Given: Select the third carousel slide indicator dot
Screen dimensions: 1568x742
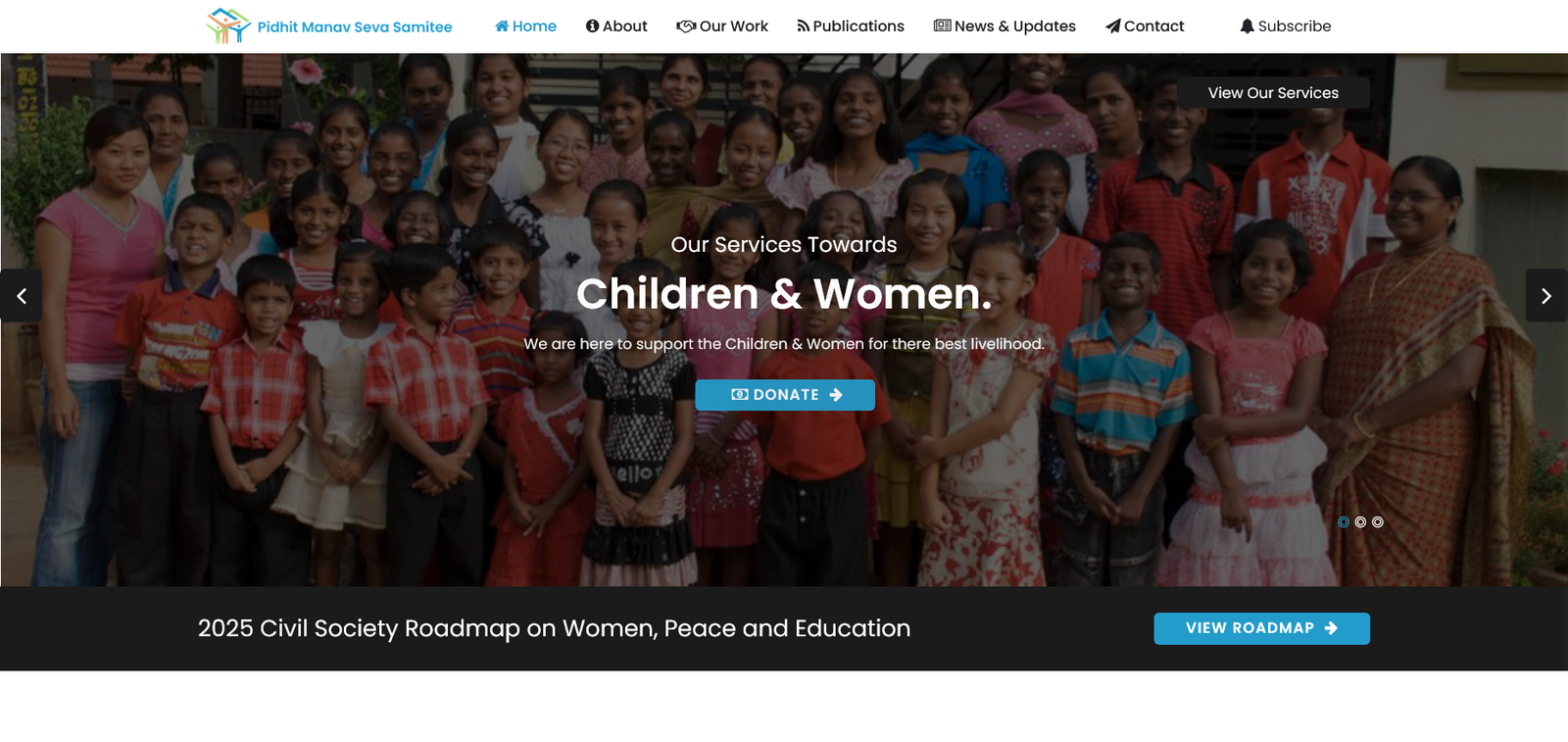Looking at the screenshot, I should [1378, 522].
